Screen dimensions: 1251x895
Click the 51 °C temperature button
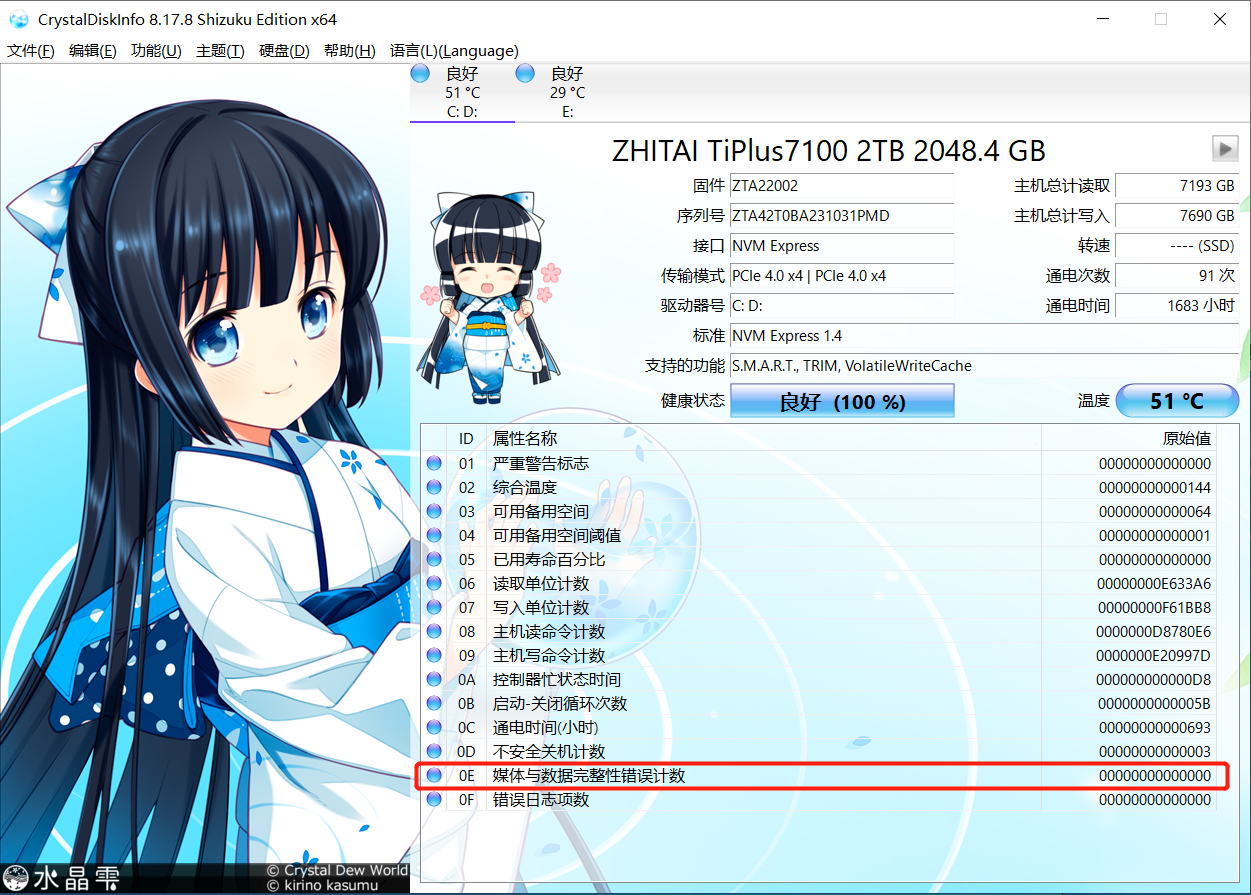click(x=1177, y=401)
